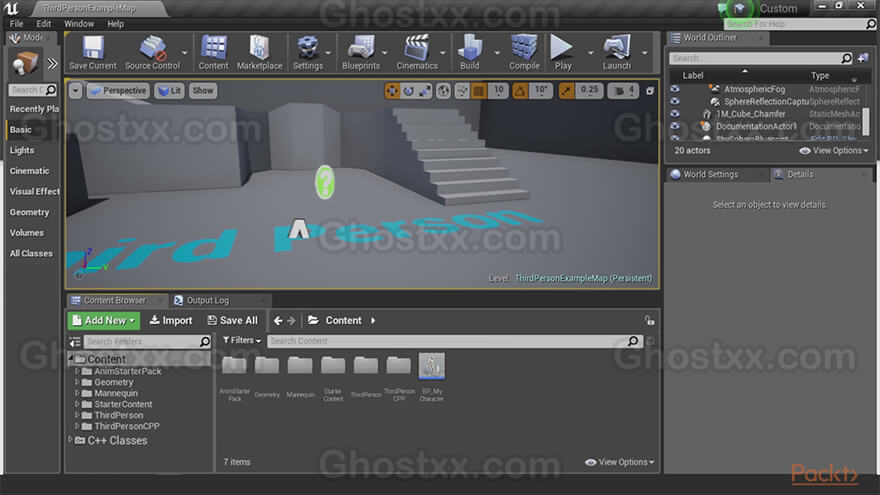Click Import in Content Browser

tap(171, 320)
